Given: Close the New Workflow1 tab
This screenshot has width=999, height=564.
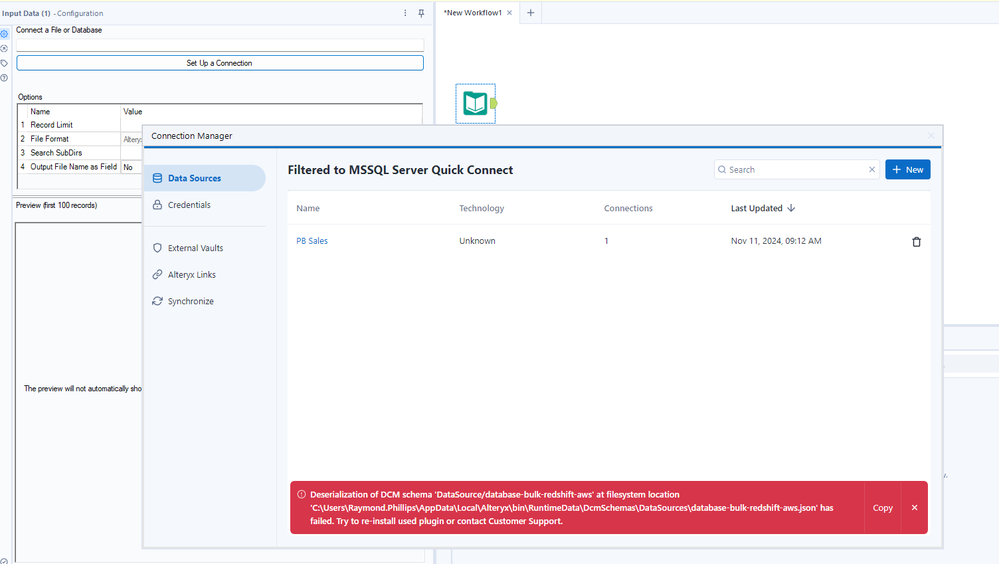Looking at the screenshot, I should coord(510,13).
